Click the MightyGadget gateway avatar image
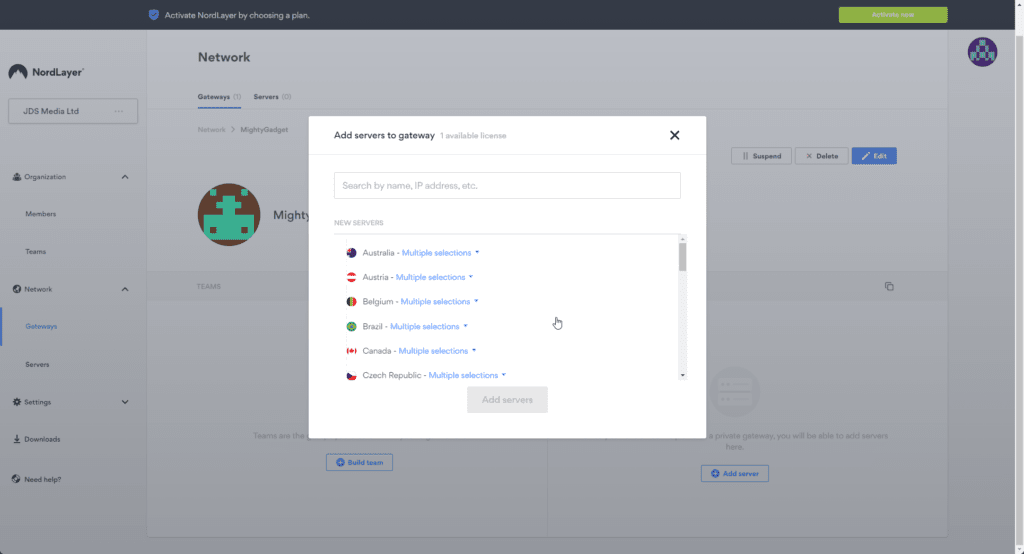 [x=229, y=215]
